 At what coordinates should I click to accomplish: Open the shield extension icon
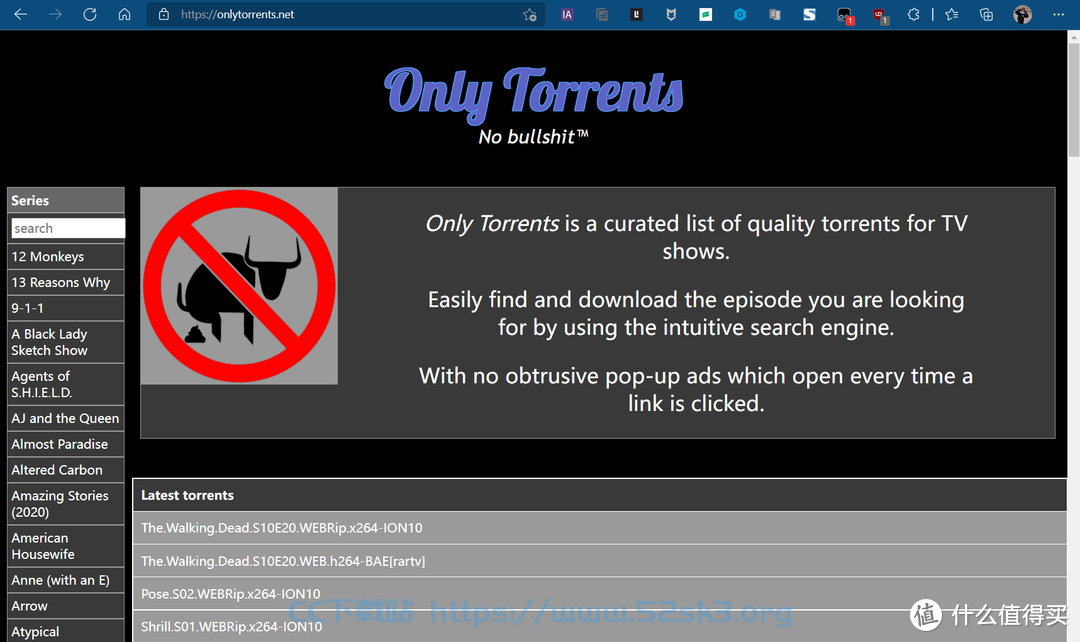(671, 14)
